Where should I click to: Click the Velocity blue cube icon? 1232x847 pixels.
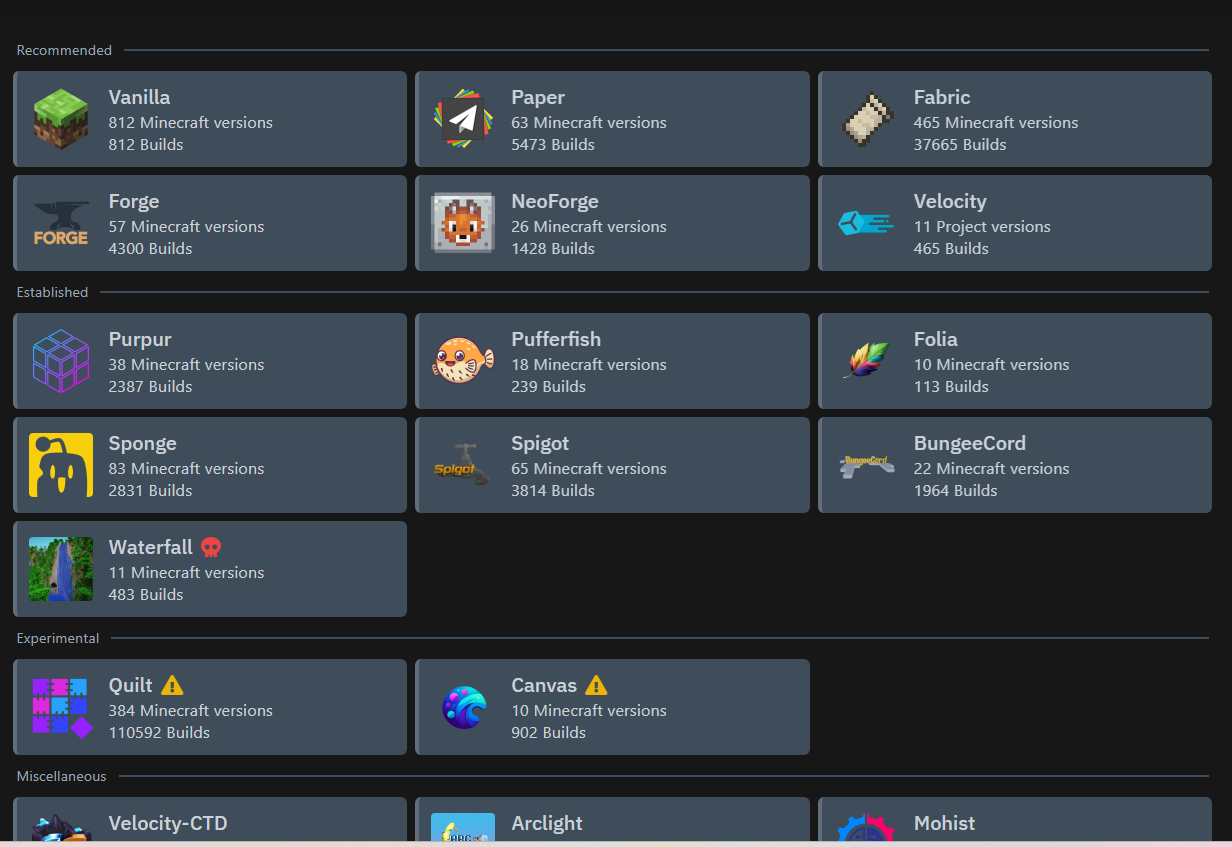pyautogui.click(x=866, y=223)
